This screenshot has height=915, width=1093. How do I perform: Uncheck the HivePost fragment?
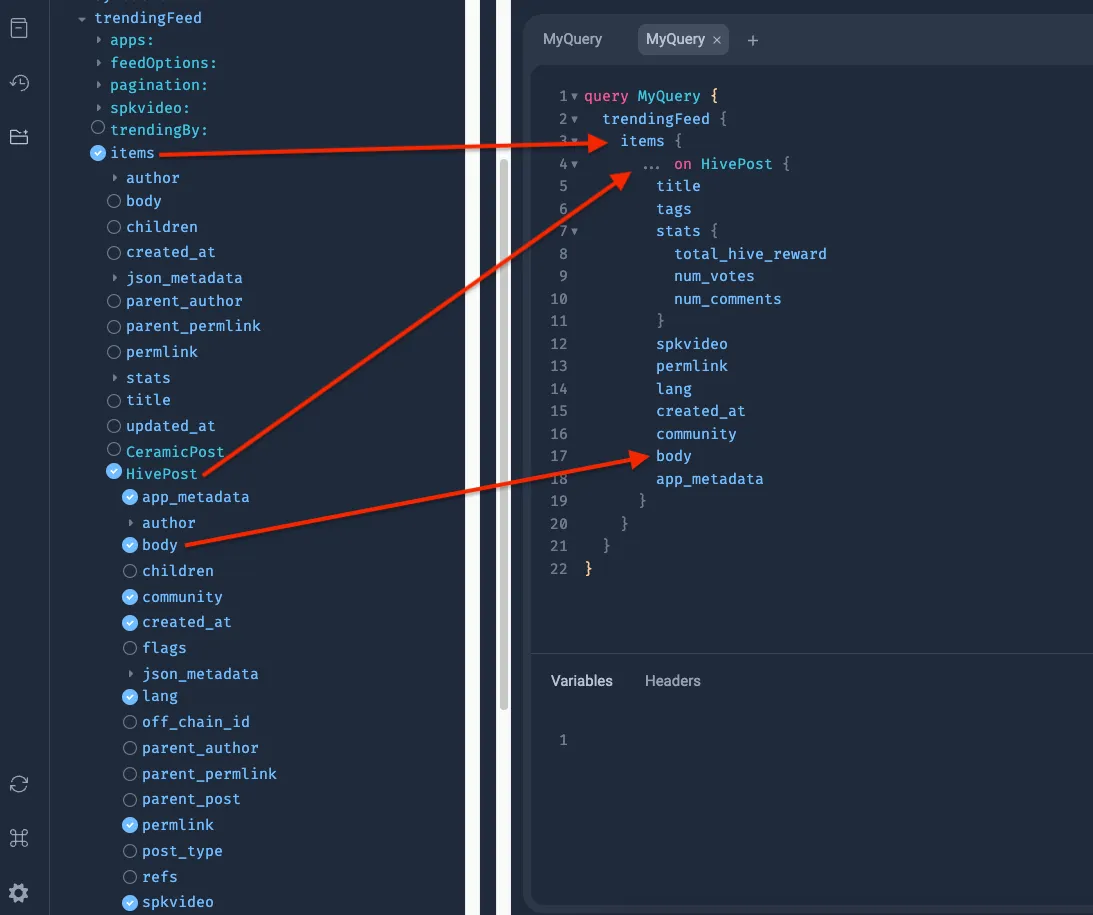114,472
